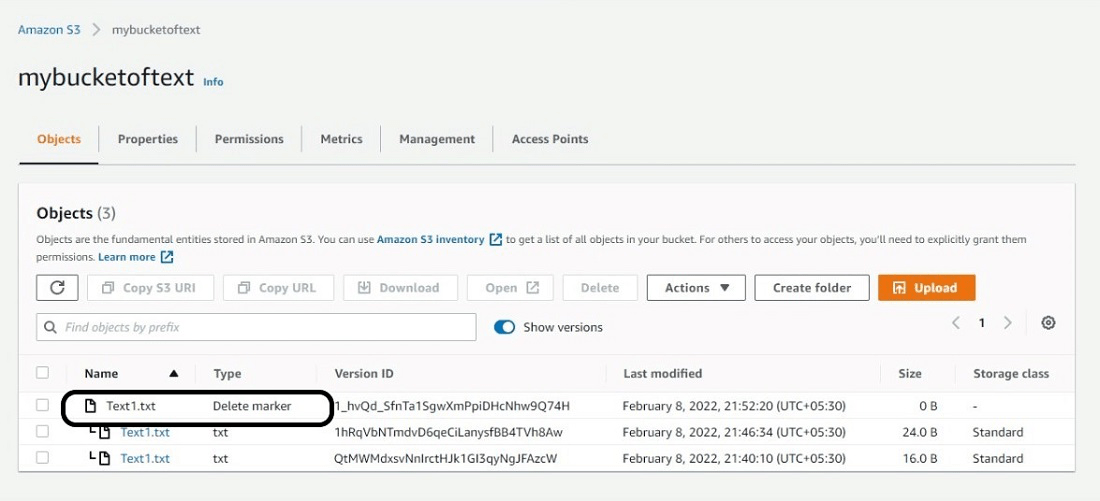Click the Download button
The height and width of the screenshot is (501, 1100).
pyautogui.click(x=401, y=288)
